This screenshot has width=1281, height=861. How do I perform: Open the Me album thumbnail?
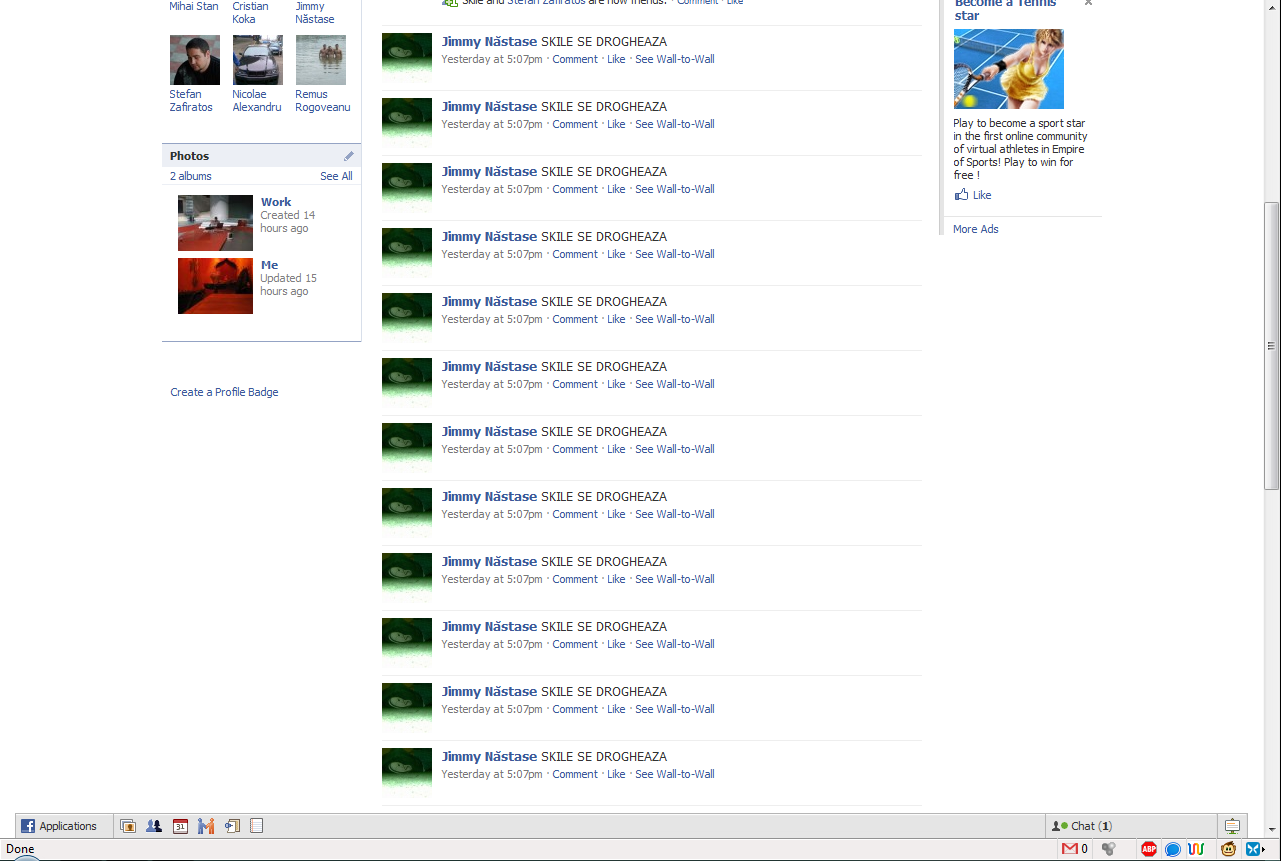pyautogui.click(x=215, y=286)
